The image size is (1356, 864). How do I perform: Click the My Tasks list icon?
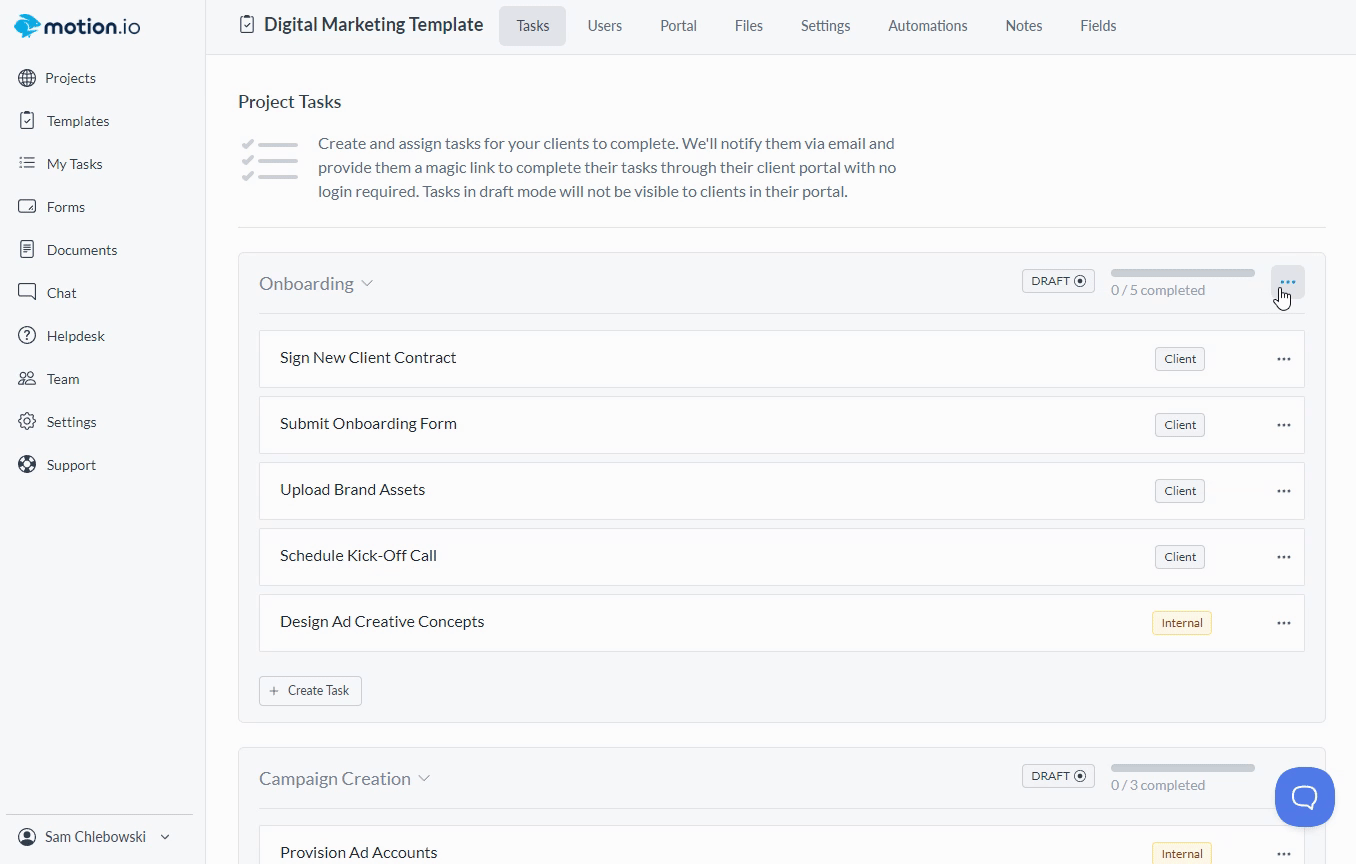pyautogui.click(x=27, y=164)
